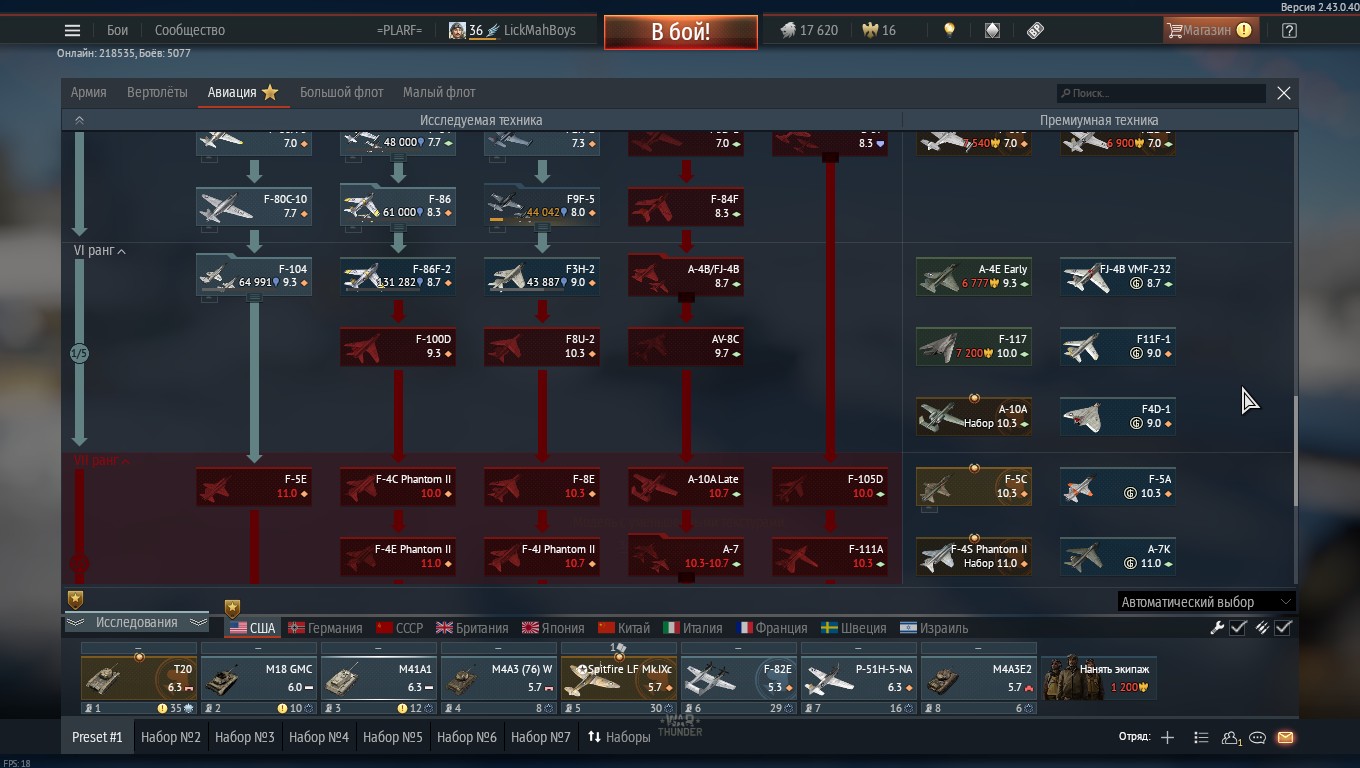
Task: Switch to preset Набор №2
Action: coord(171,737)
